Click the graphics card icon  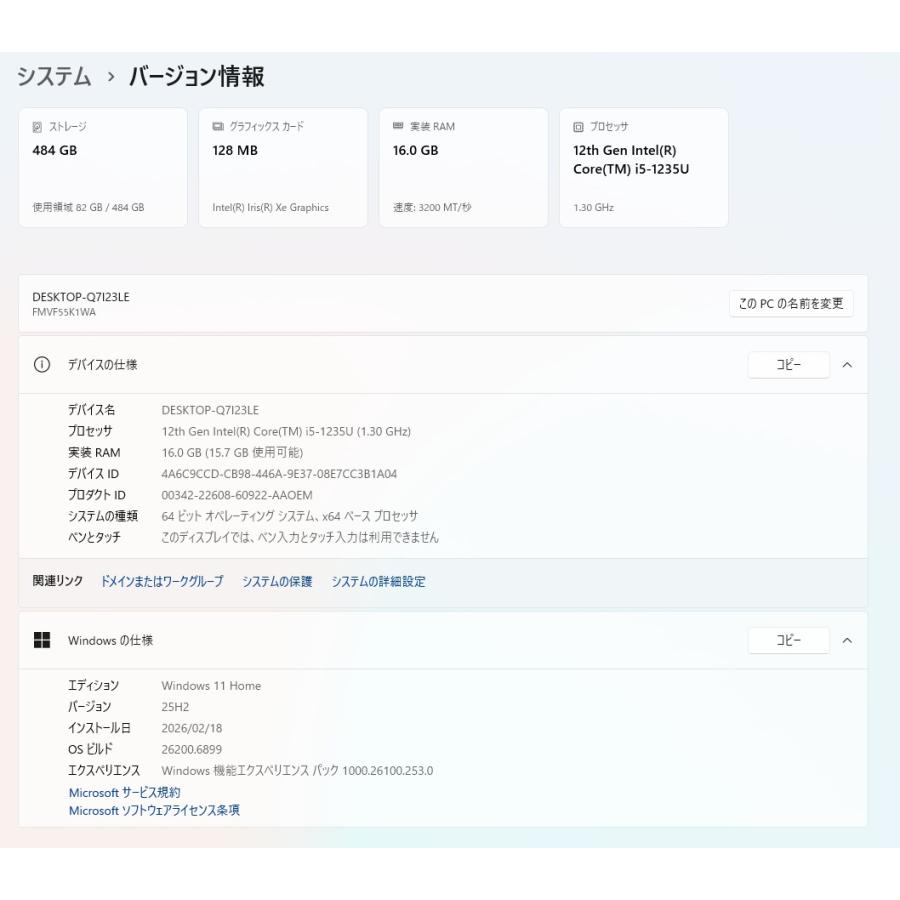click(x=218, y=126)
